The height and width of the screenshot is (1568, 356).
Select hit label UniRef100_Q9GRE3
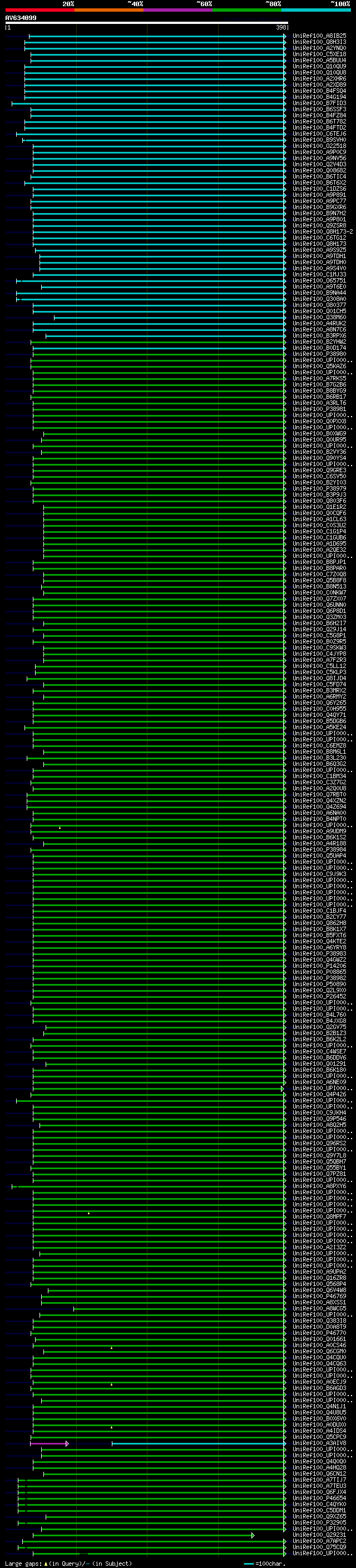319,471
